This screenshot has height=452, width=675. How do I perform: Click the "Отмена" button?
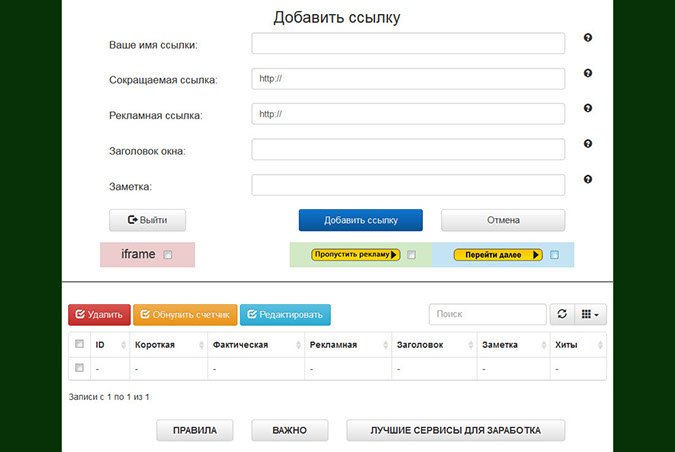point(503,220)
